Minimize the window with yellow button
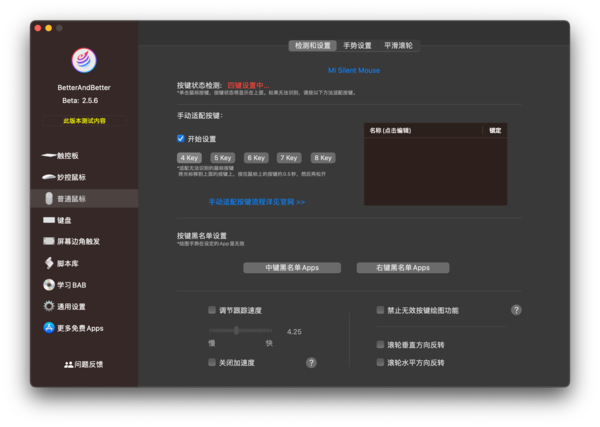Viewport: 600px width, 427px height. click(x=49, y=28)
